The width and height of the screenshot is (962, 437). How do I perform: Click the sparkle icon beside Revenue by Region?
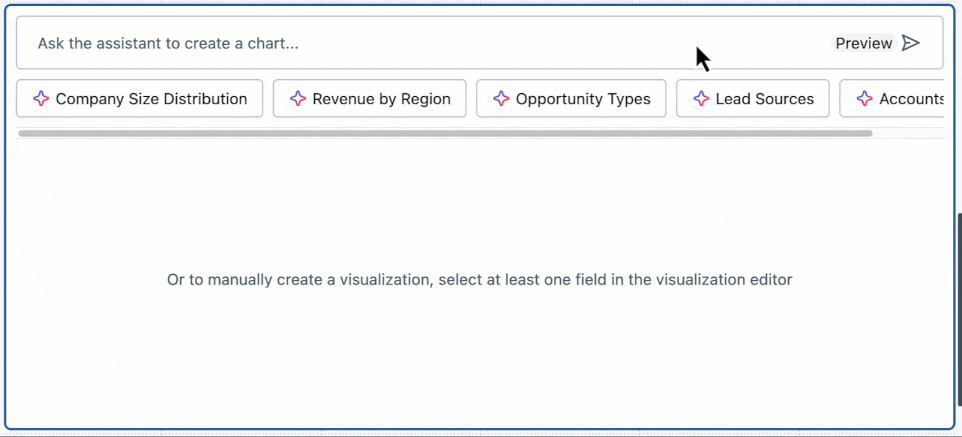(x=297, y=99)
